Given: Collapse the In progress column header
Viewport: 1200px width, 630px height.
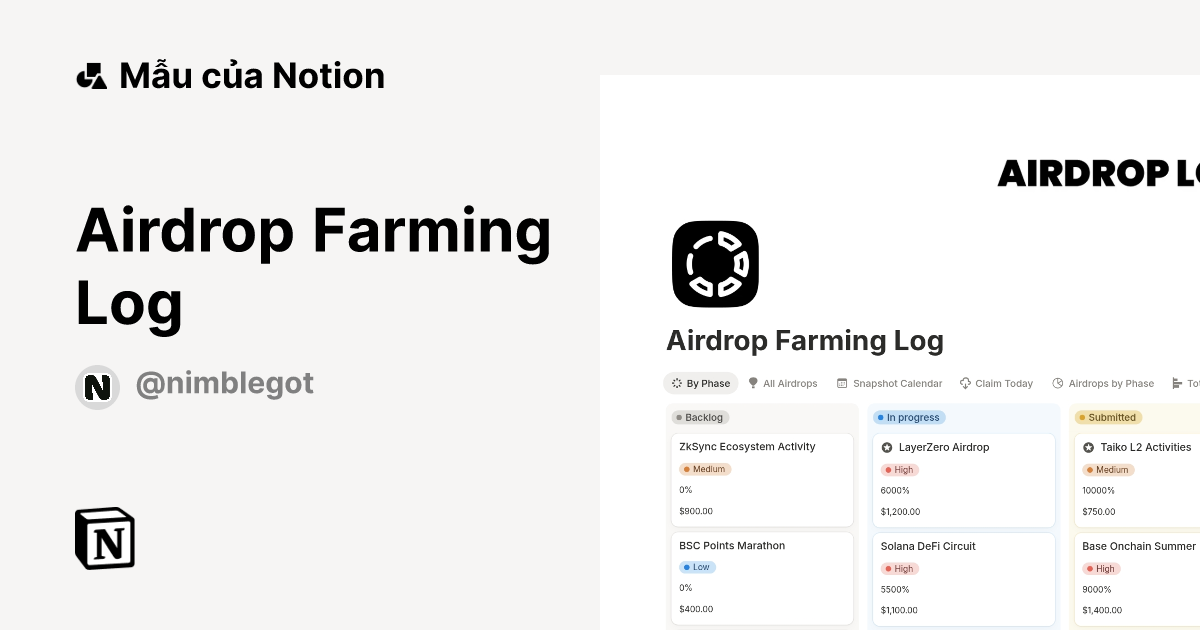Looking at the screenshot, I should pyautogui.click(x=909, y=417).
